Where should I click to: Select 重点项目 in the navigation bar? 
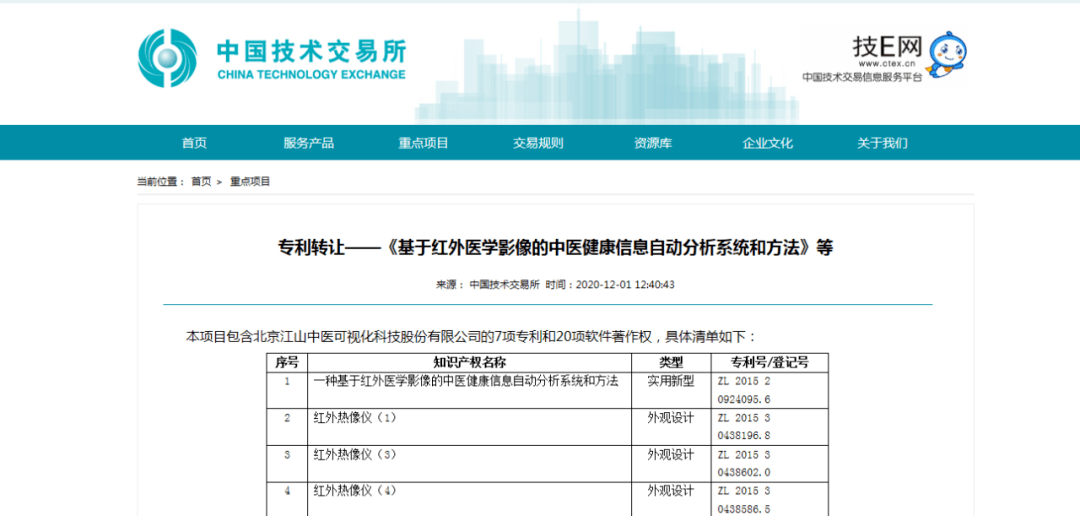pyautogui.click(x=423, y=143)
